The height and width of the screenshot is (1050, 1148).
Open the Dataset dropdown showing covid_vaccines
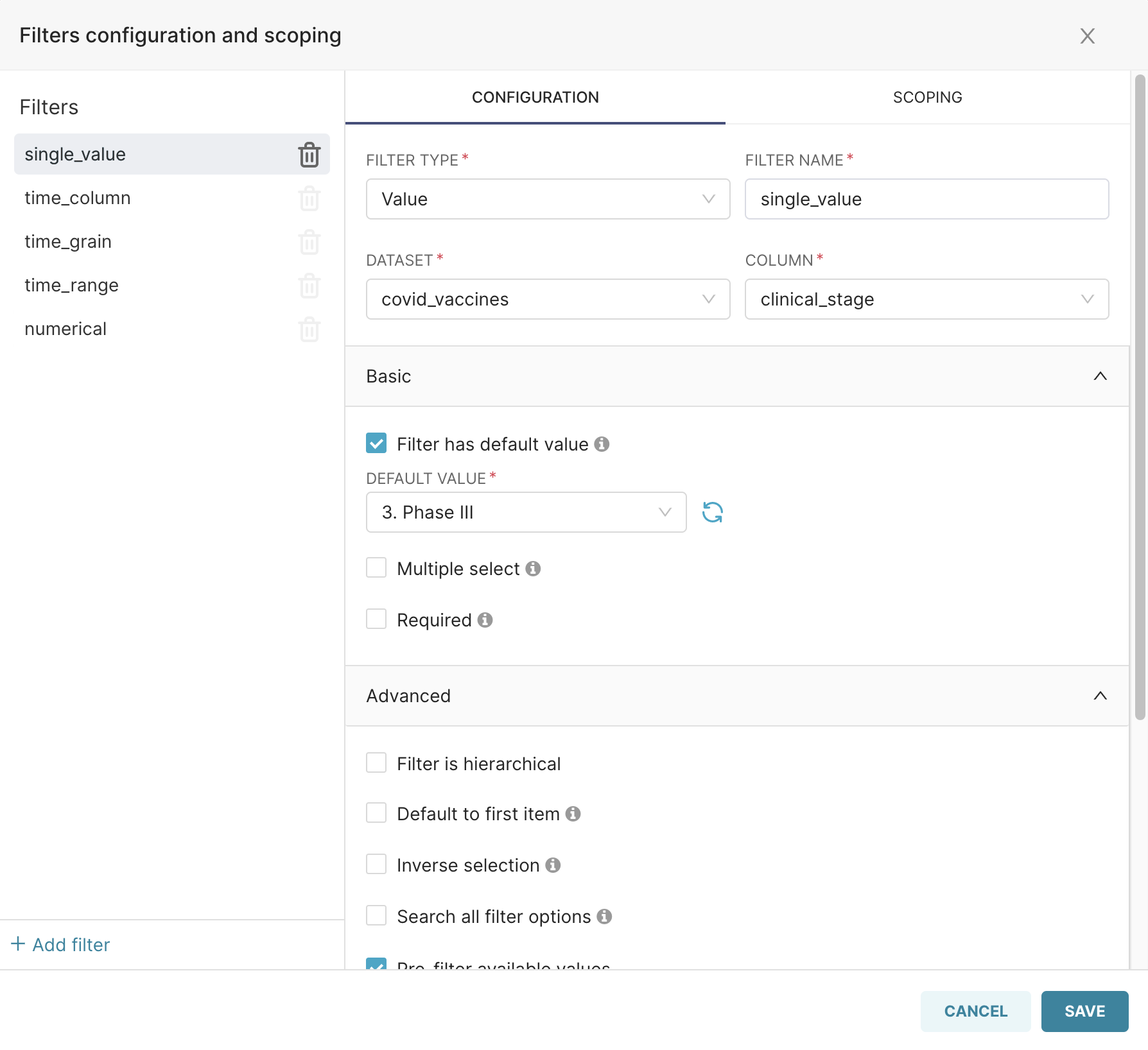point(548,299)
